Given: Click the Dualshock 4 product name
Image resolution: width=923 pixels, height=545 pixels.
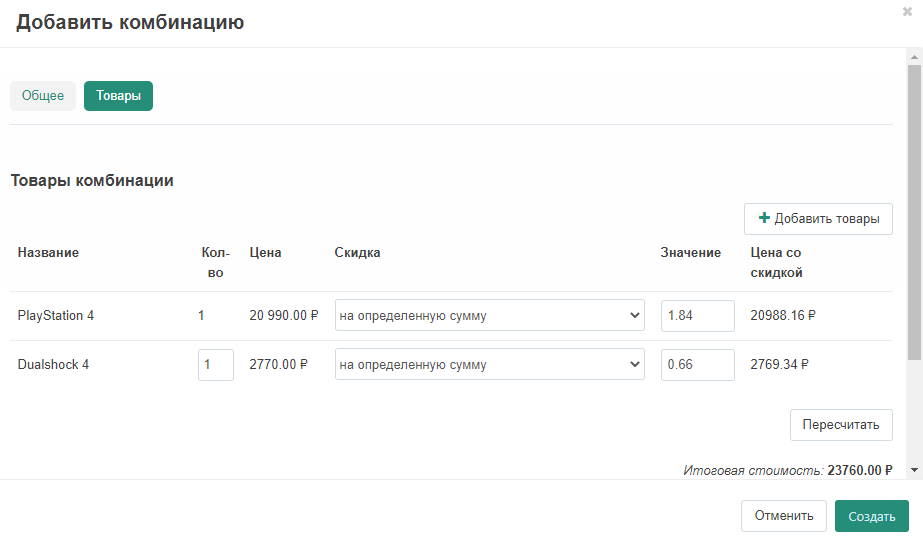Looking at the screenshot, I should pyautogui.click(x=53, y=365).
